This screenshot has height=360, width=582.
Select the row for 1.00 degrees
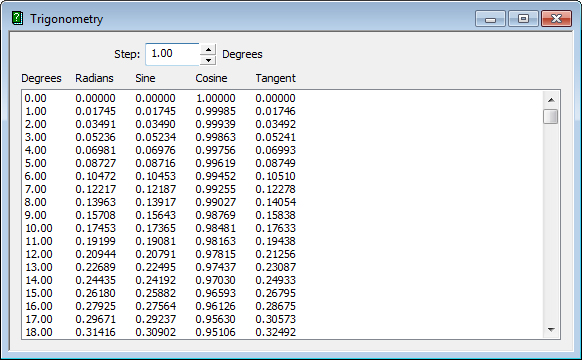coord(282,111)
